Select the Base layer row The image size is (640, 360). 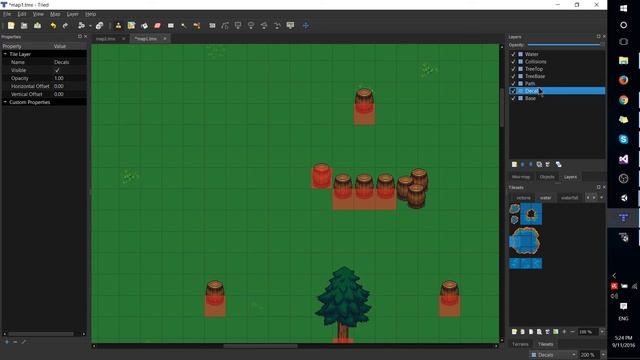557,98
